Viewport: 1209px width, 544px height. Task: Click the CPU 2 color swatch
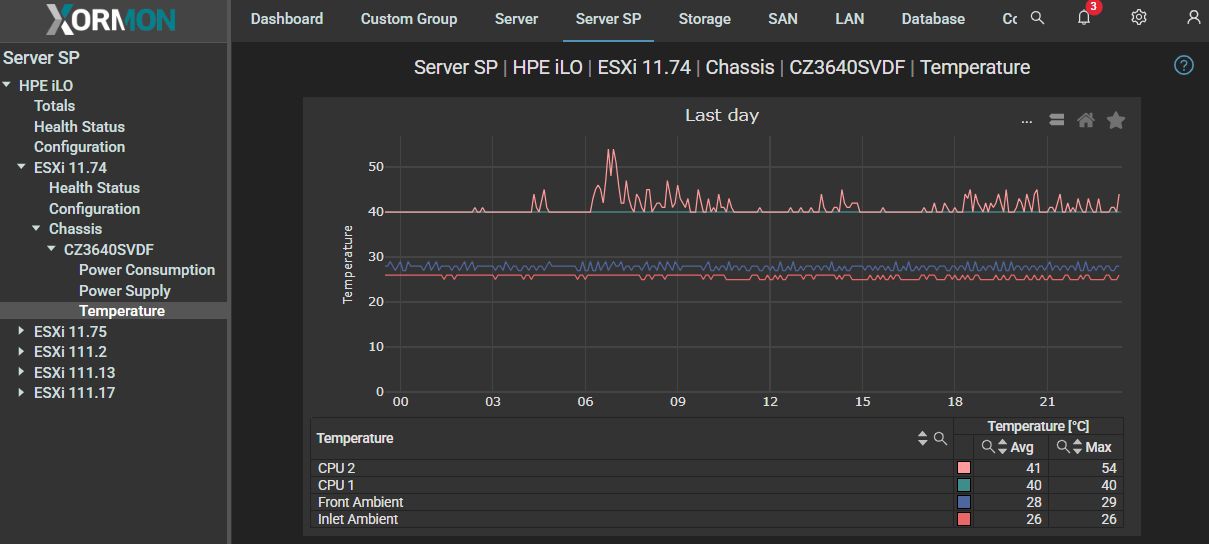[964, 468]
